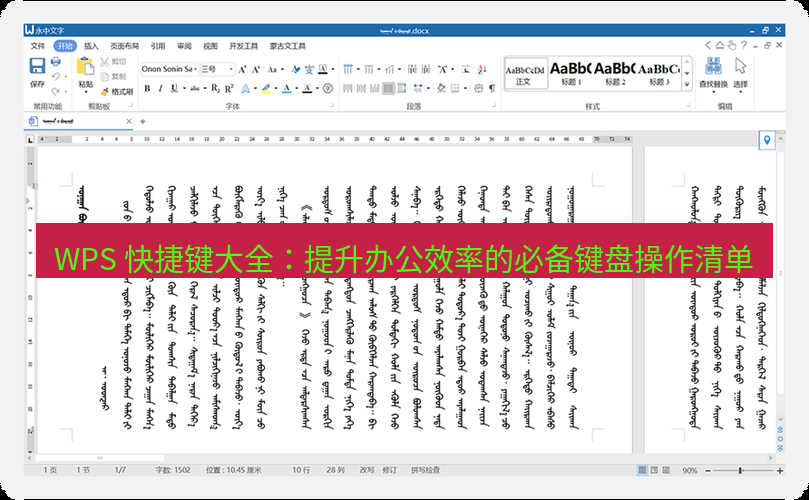Open the Undo history dropdown arrow

66,77
